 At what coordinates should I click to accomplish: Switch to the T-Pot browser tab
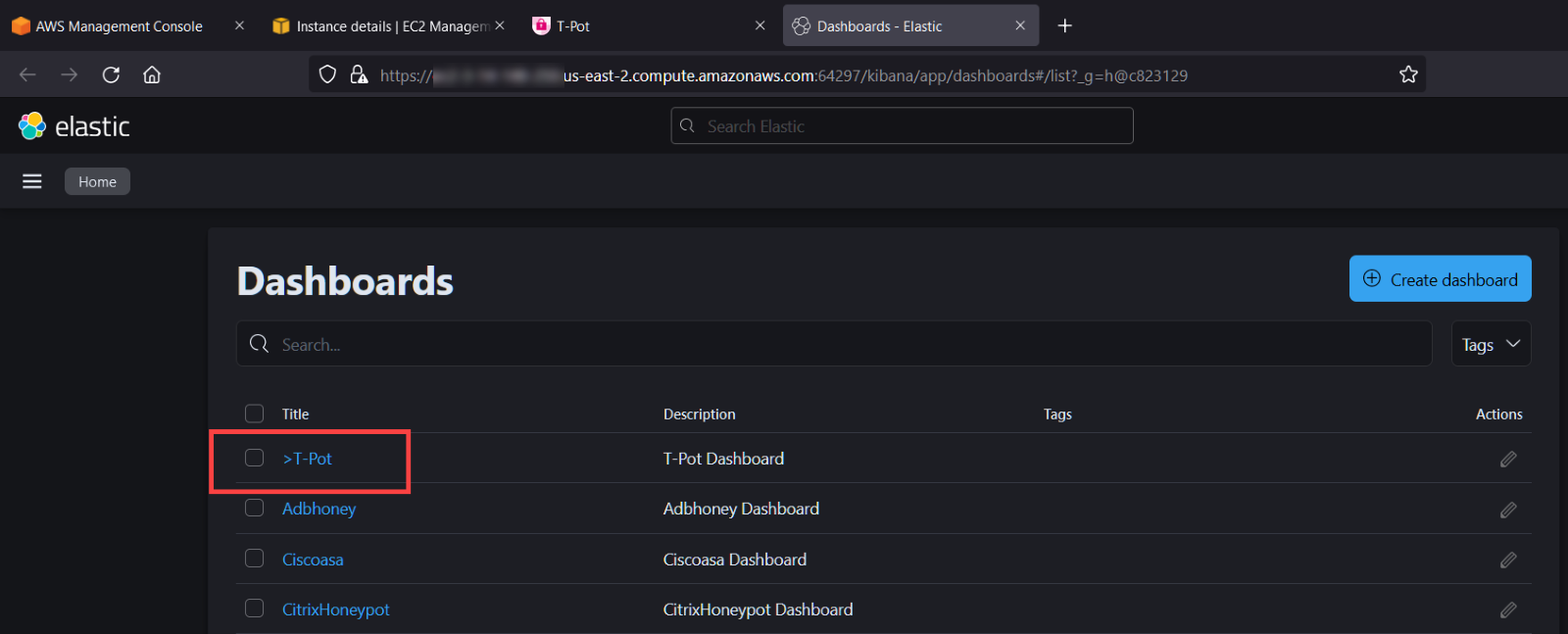pos(573,26)
